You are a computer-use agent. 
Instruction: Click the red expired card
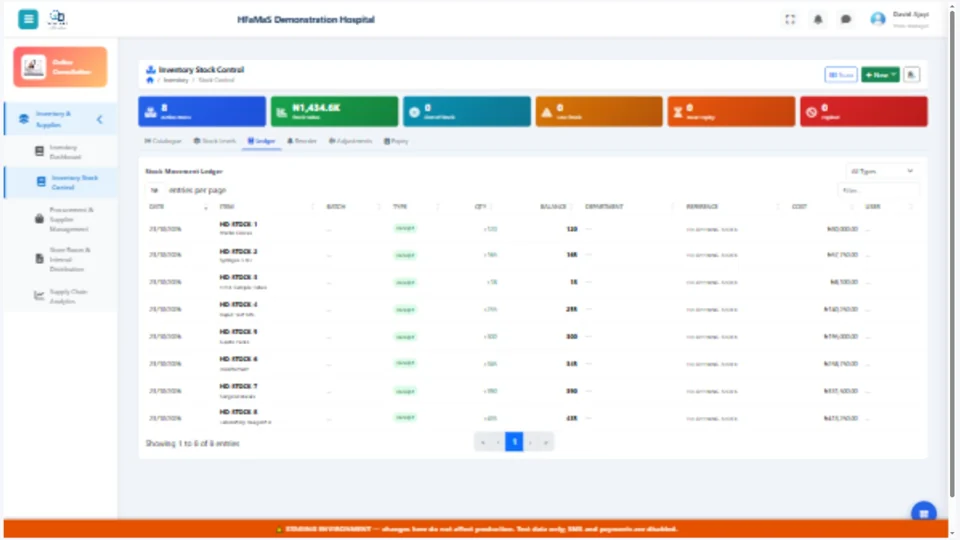click(863, 111)
